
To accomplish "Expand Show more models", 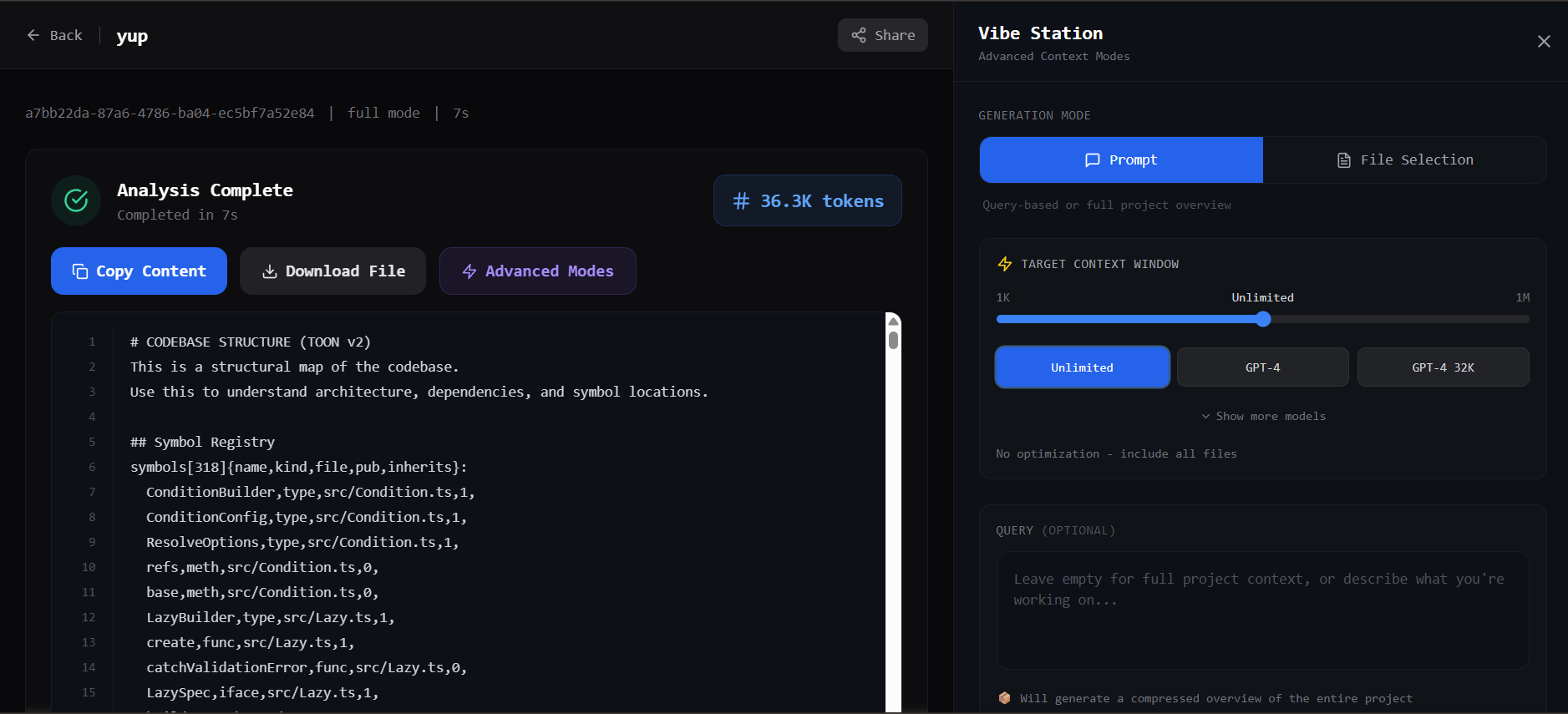I will [1263, 416].
